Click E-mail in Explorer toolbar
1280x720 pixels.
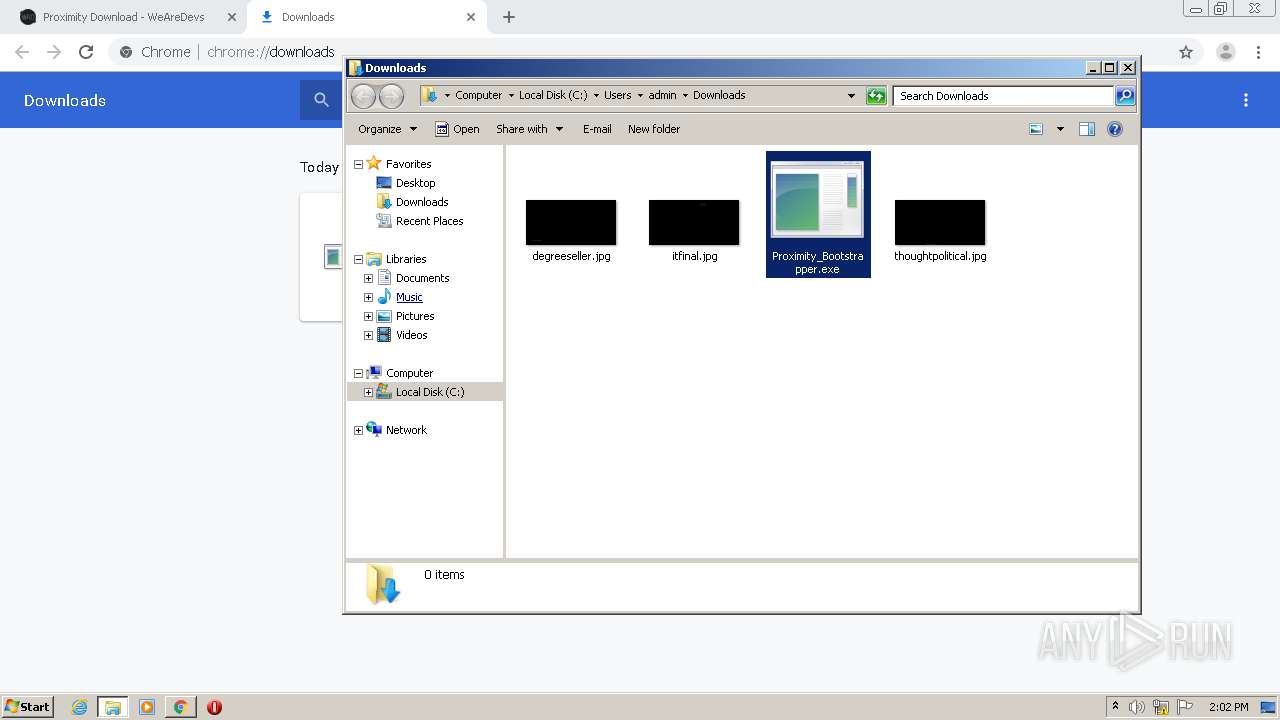(597, 129)
